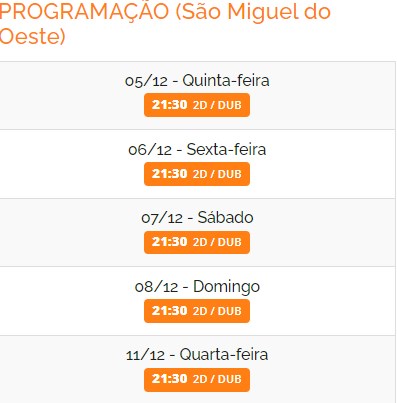Viewport: 397px width, 403px height.
Task: Click the 21:30 time text in Quinta-feira row
Action: tap(170, 105)
